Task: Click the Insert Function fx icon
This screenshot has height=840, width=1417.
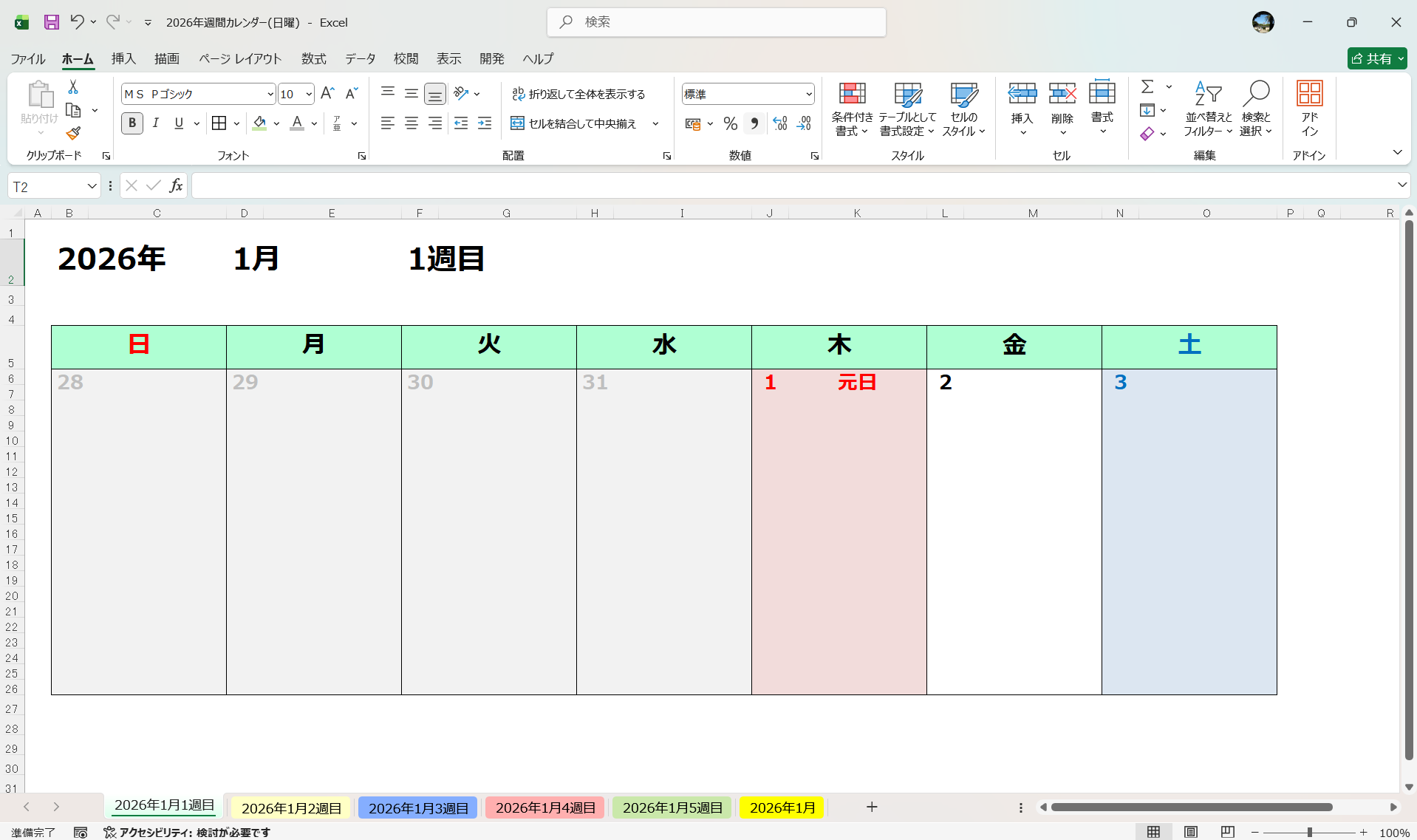Action: [176, 185]
